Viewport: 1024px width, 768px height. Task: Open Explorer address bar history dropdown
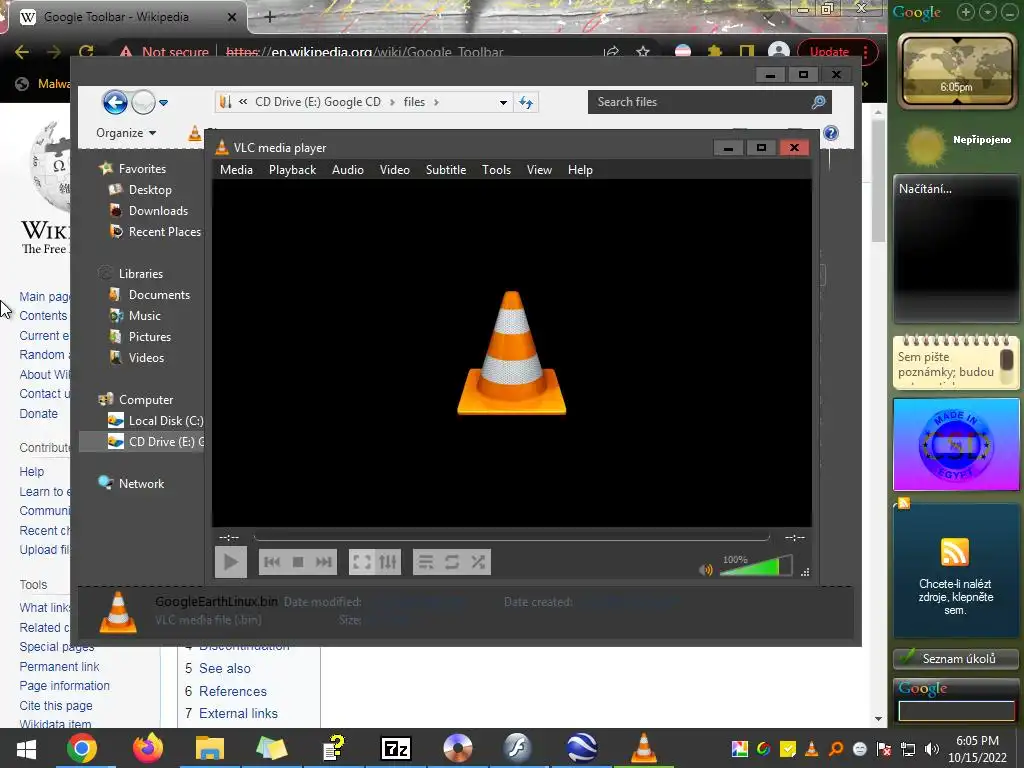click(x=503, y=103)
